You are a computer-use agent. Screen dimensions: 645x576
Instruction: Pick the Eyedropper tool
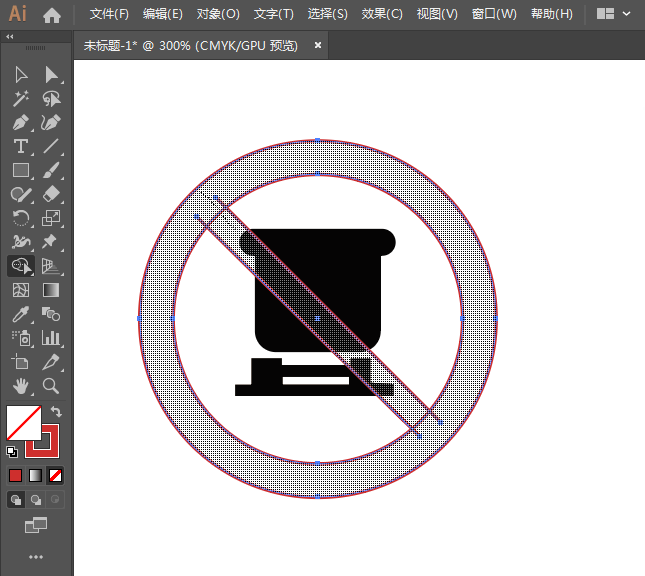[20, 314]
